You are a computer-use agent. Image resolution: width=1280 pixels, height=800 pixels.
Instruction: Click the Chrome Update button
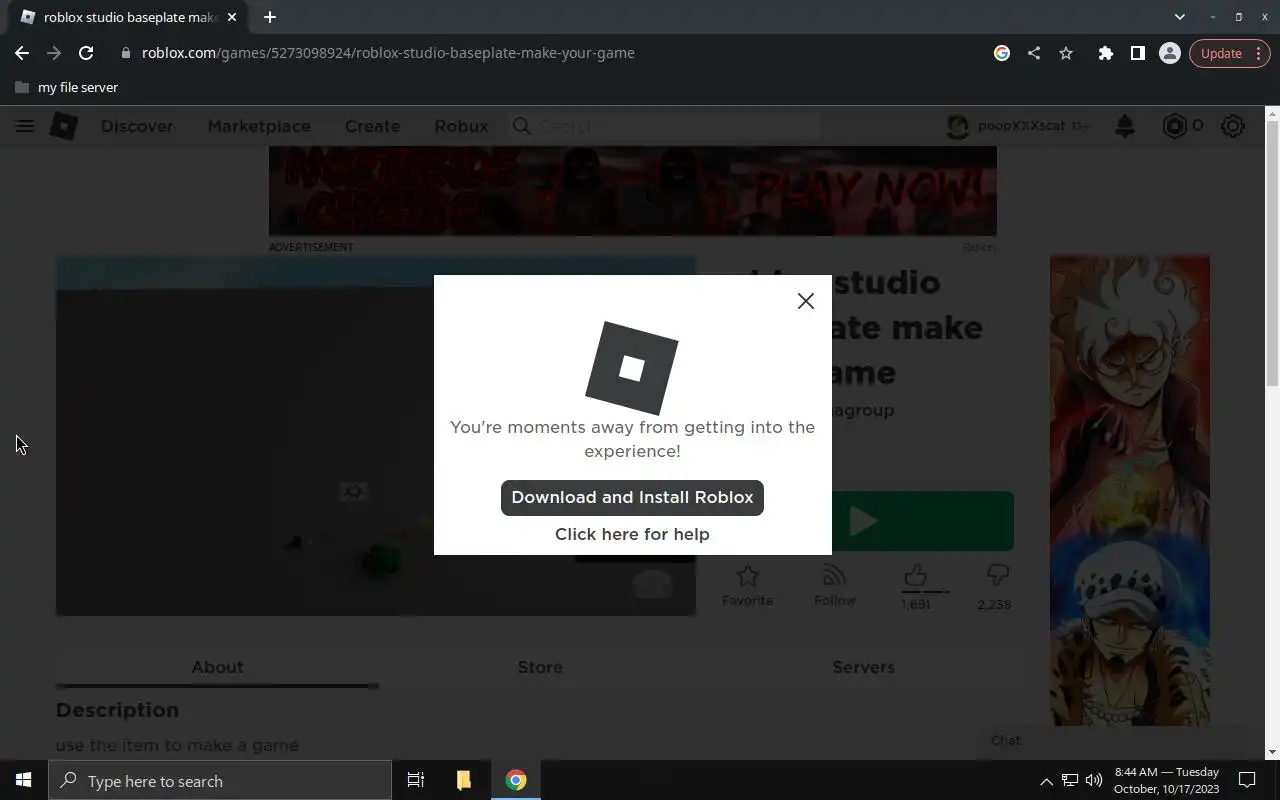point(1229,53)
